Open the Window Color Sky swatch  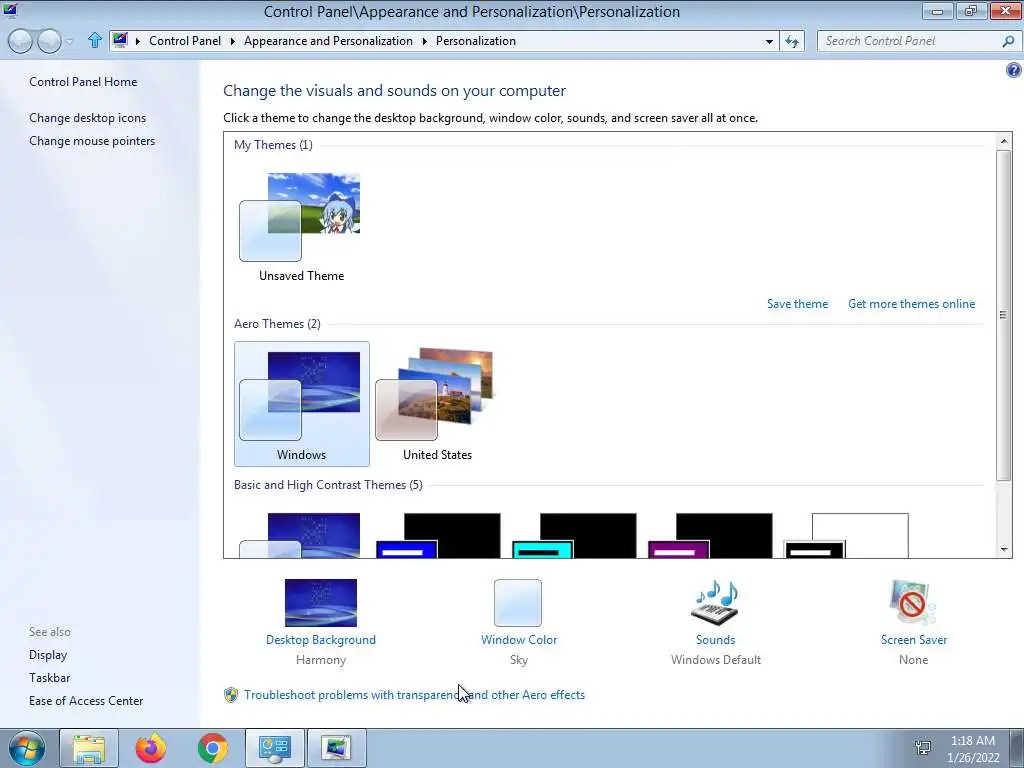click(x=518, y=603)
